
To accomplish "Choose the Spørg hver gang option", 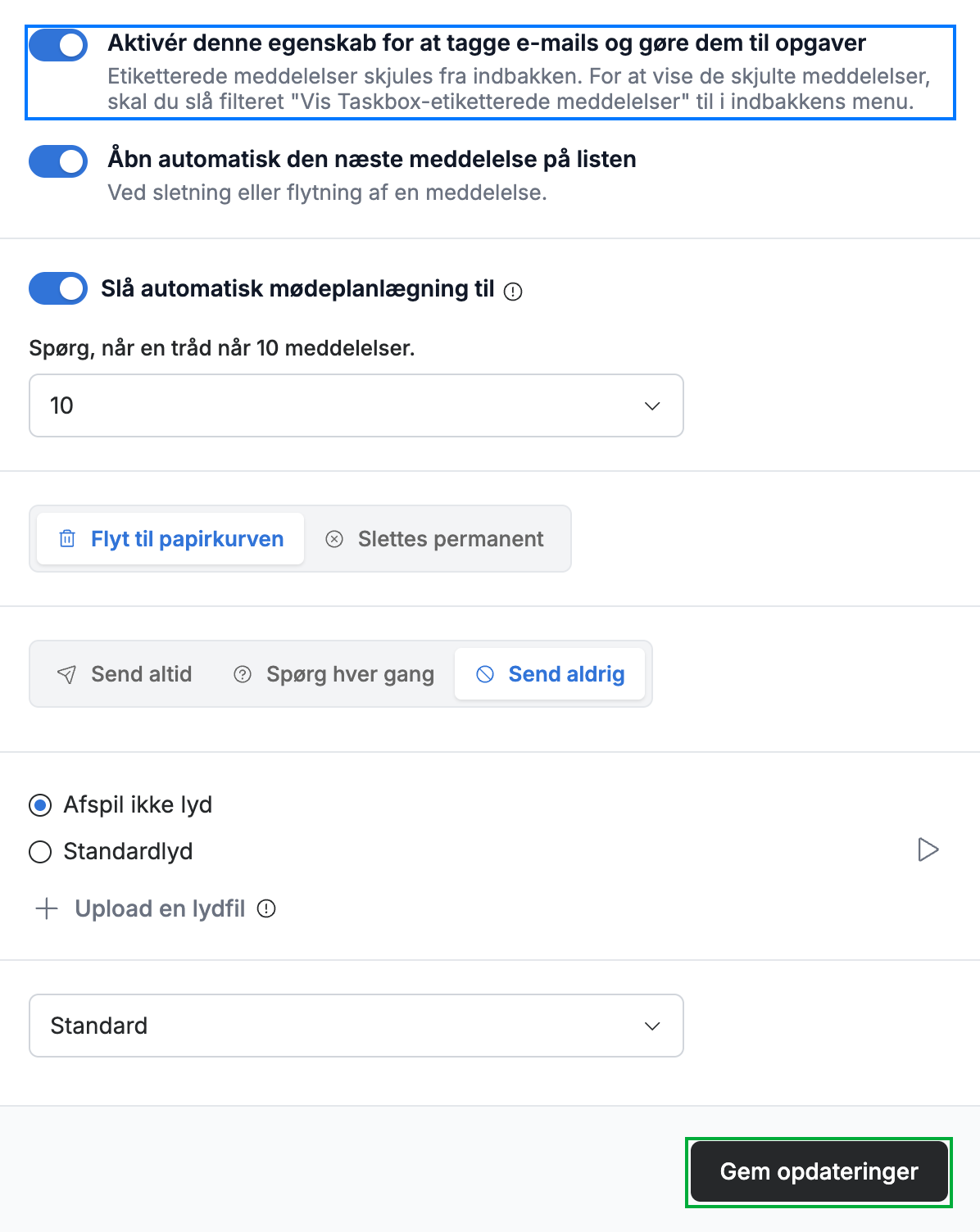I will coord(334,674).
